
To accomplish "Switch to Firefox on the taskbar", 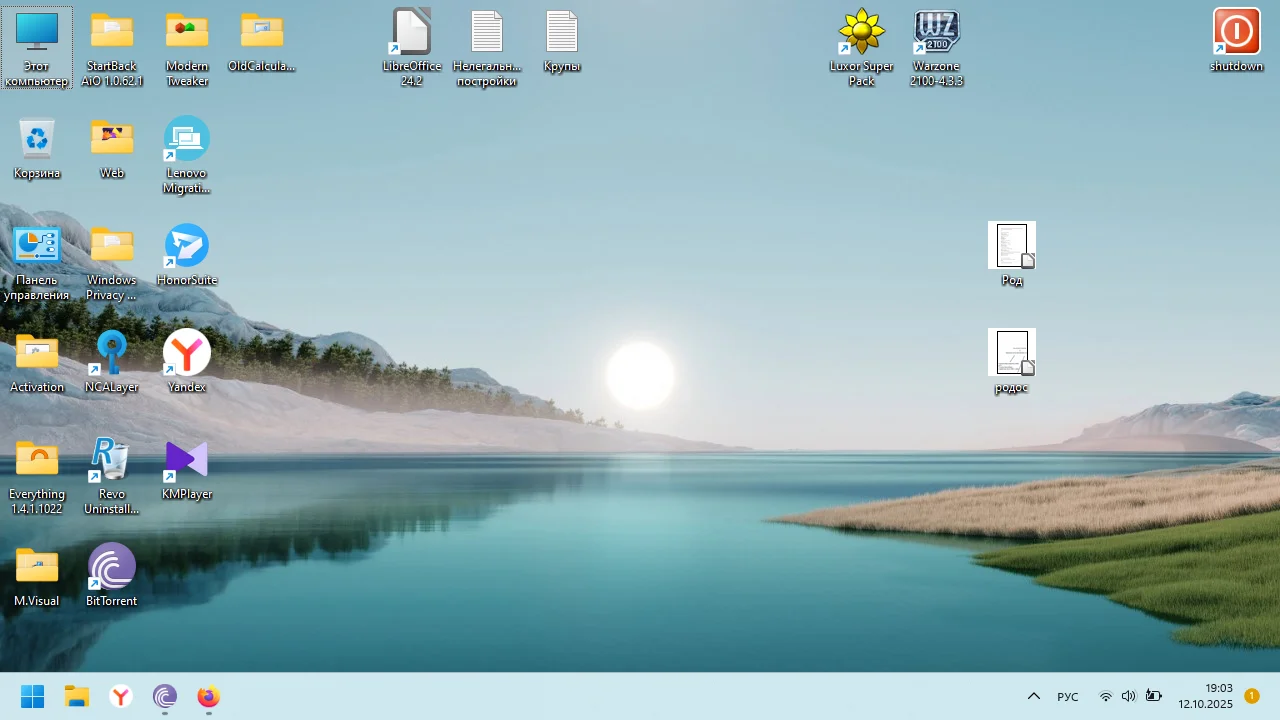I will click(x=209, y=696).
